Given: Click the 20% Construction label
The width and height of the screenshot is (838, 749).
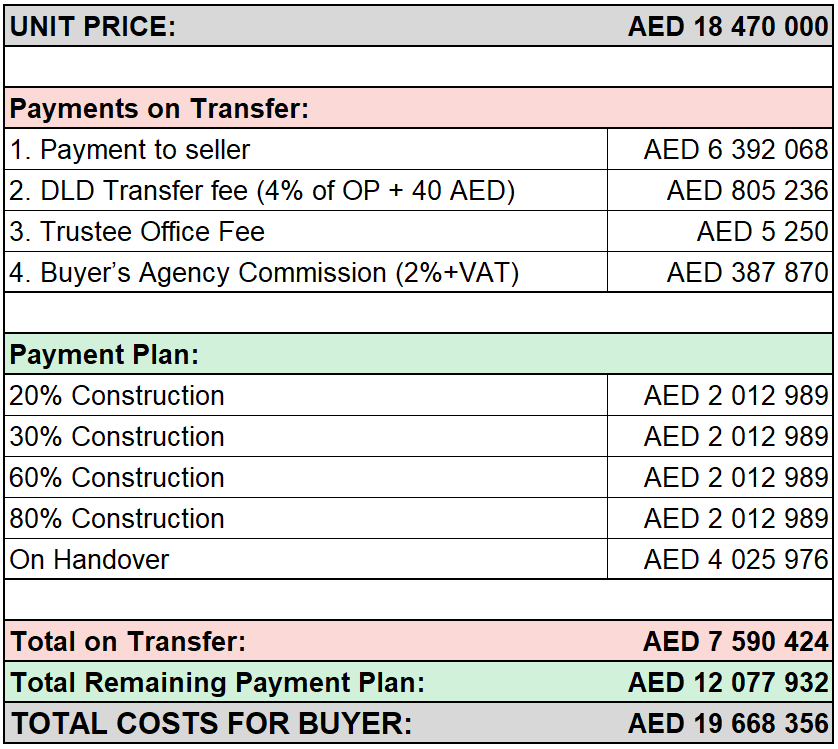Looking at the screenshot, I should pyautogui.click(x=117, y=396).
